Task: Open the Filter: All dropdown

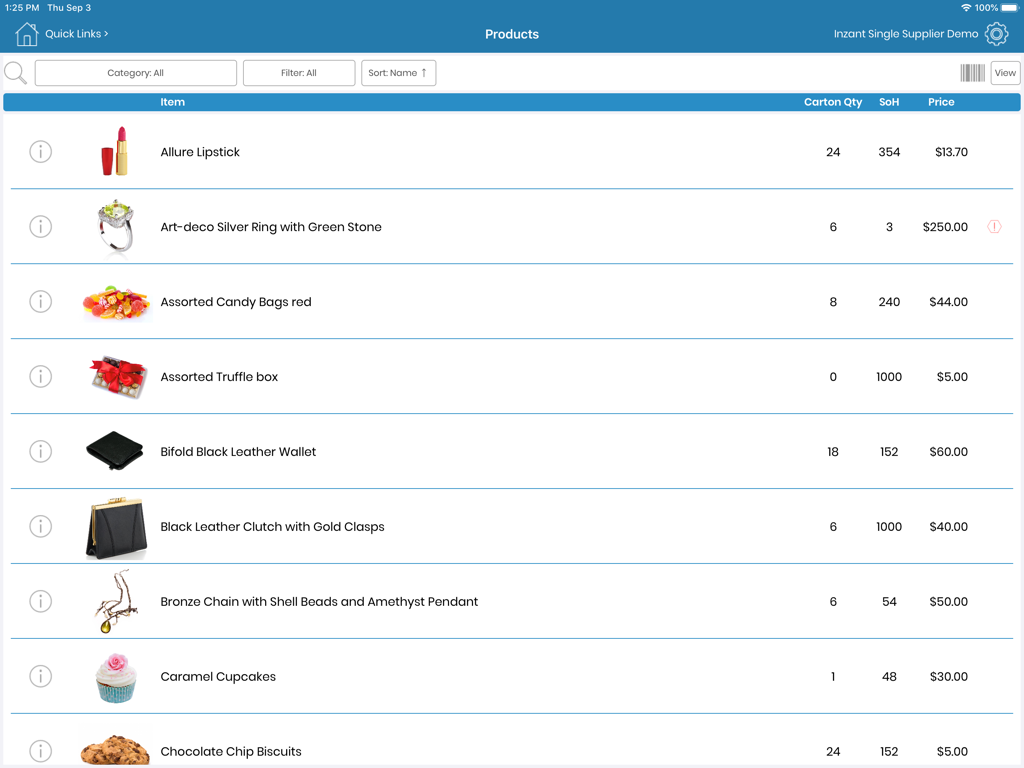Action: (x=299, y=72)
